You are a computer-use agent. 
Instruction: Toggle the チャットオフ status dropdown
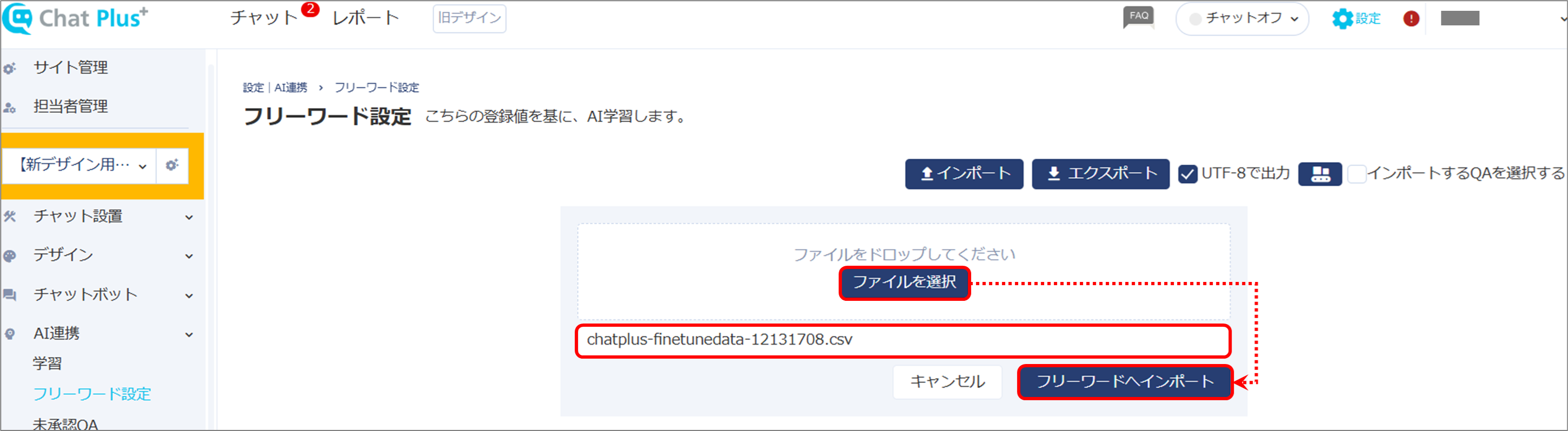(1242, 19)
